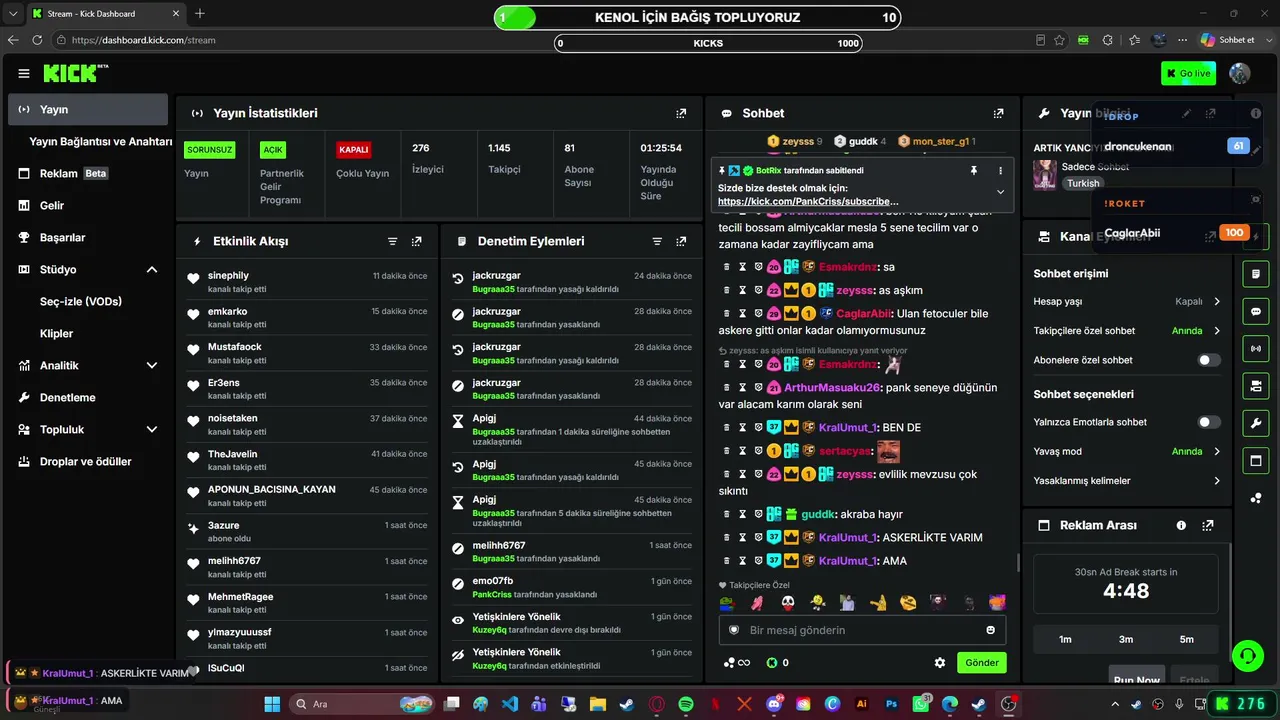Click the user profile avatar
Screen dimensions: 1280x720
[1240, 73]
